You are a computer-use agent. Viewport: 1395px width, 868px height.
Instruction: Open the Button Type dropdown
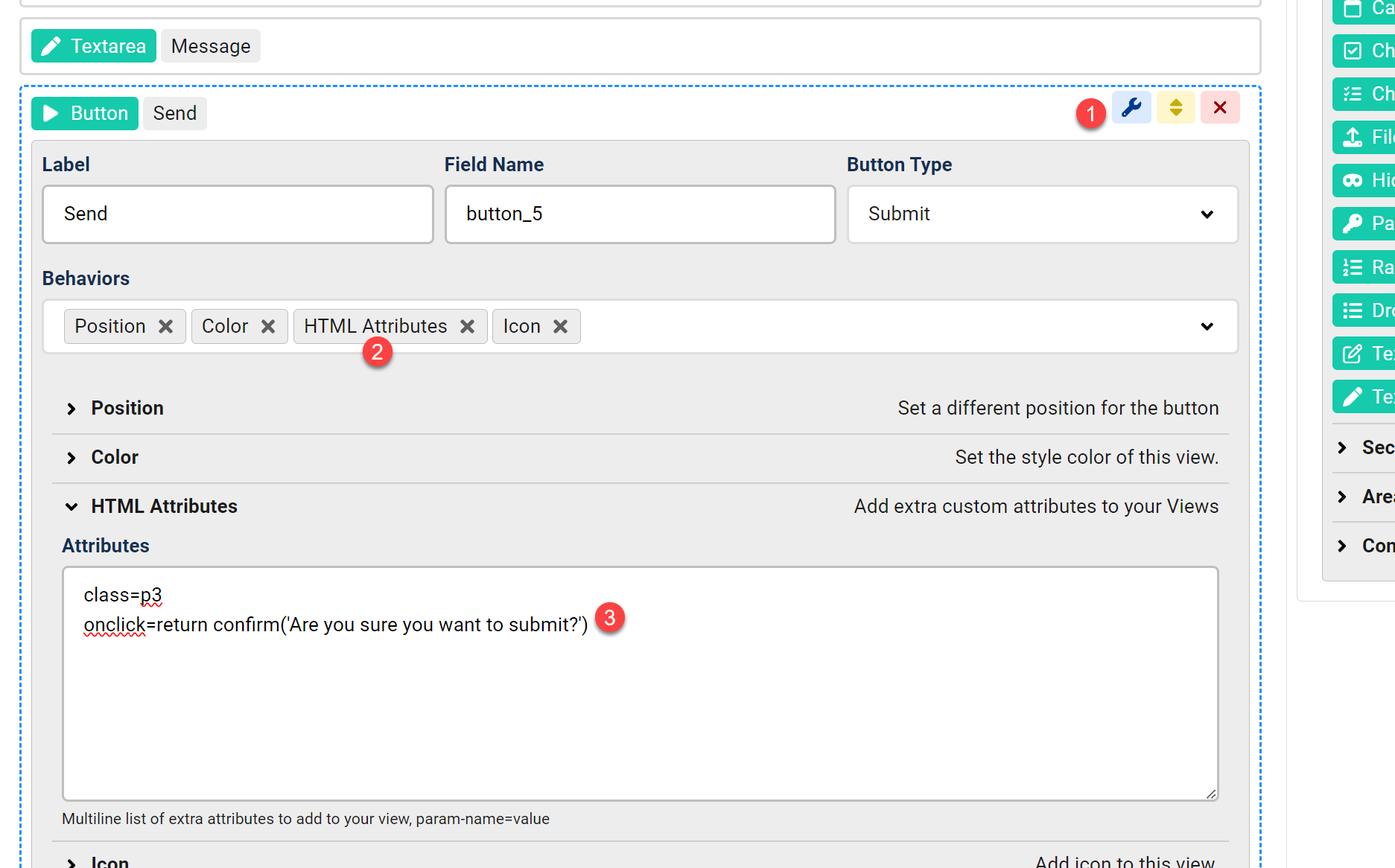pos(1042,214)
